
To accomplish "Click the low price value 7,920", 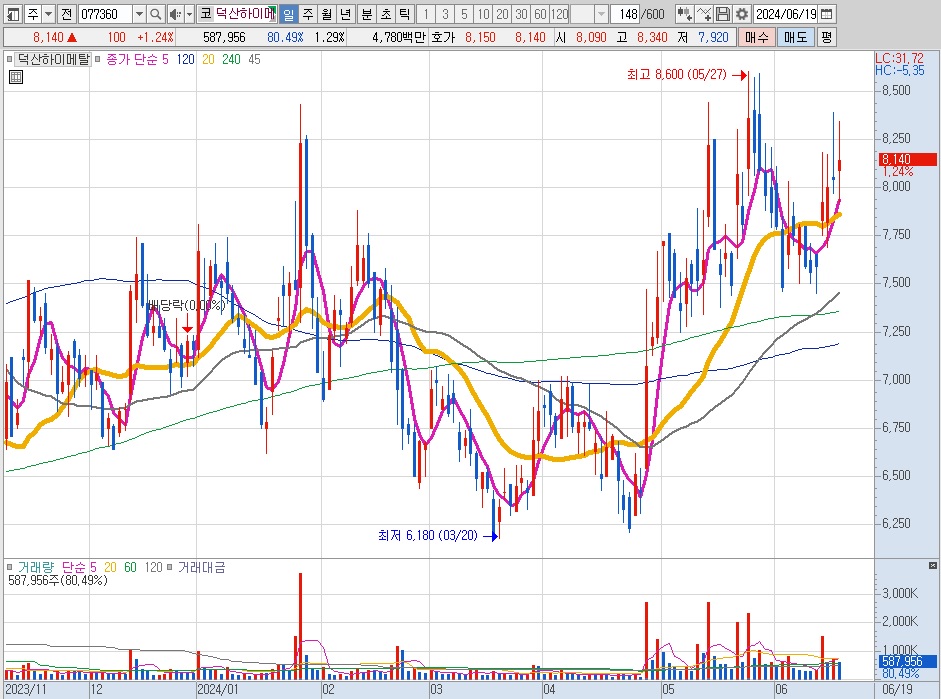I will [x=713, y=38].
